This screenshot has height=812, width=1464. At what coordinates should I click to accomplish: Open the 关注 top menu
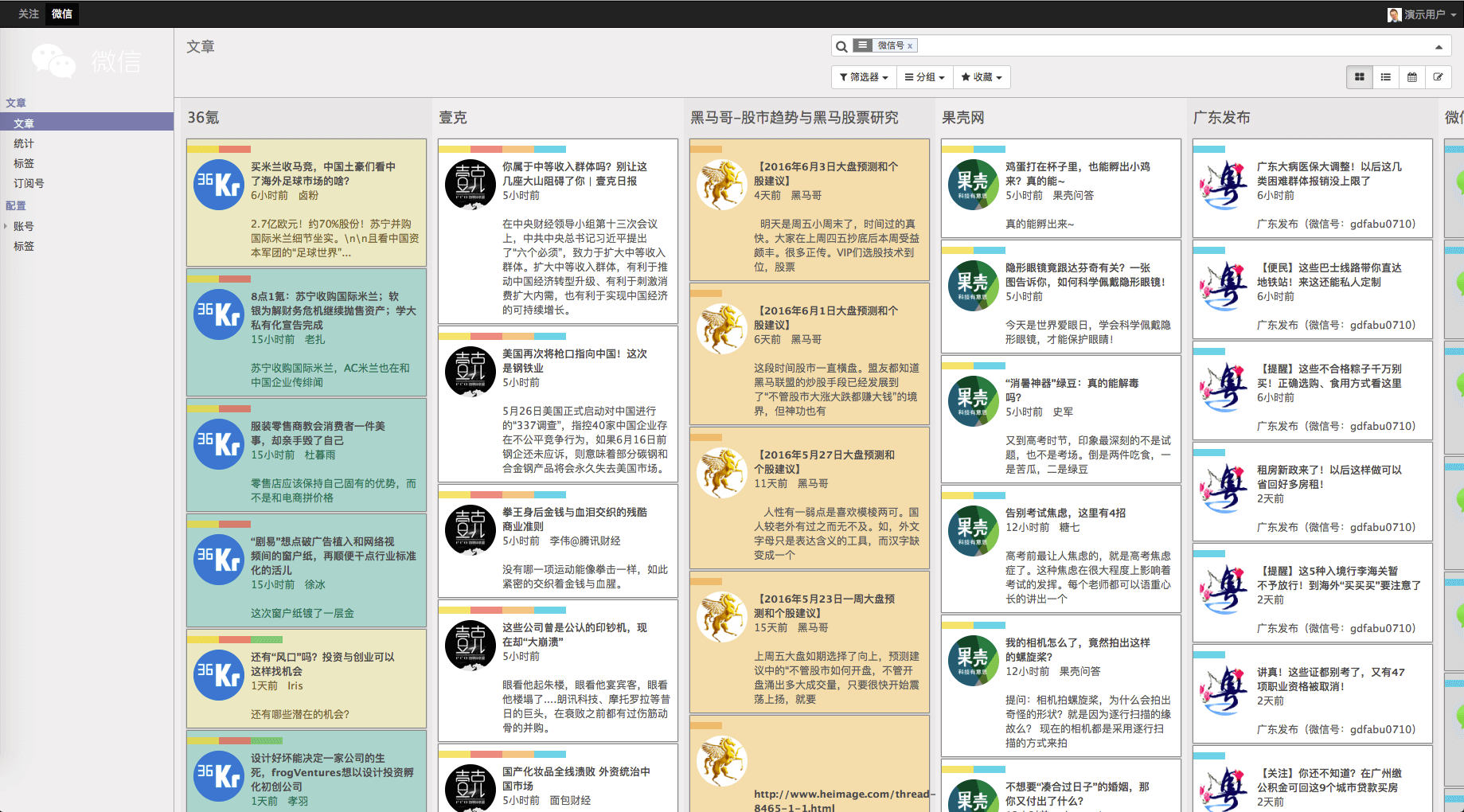[29, 14]
